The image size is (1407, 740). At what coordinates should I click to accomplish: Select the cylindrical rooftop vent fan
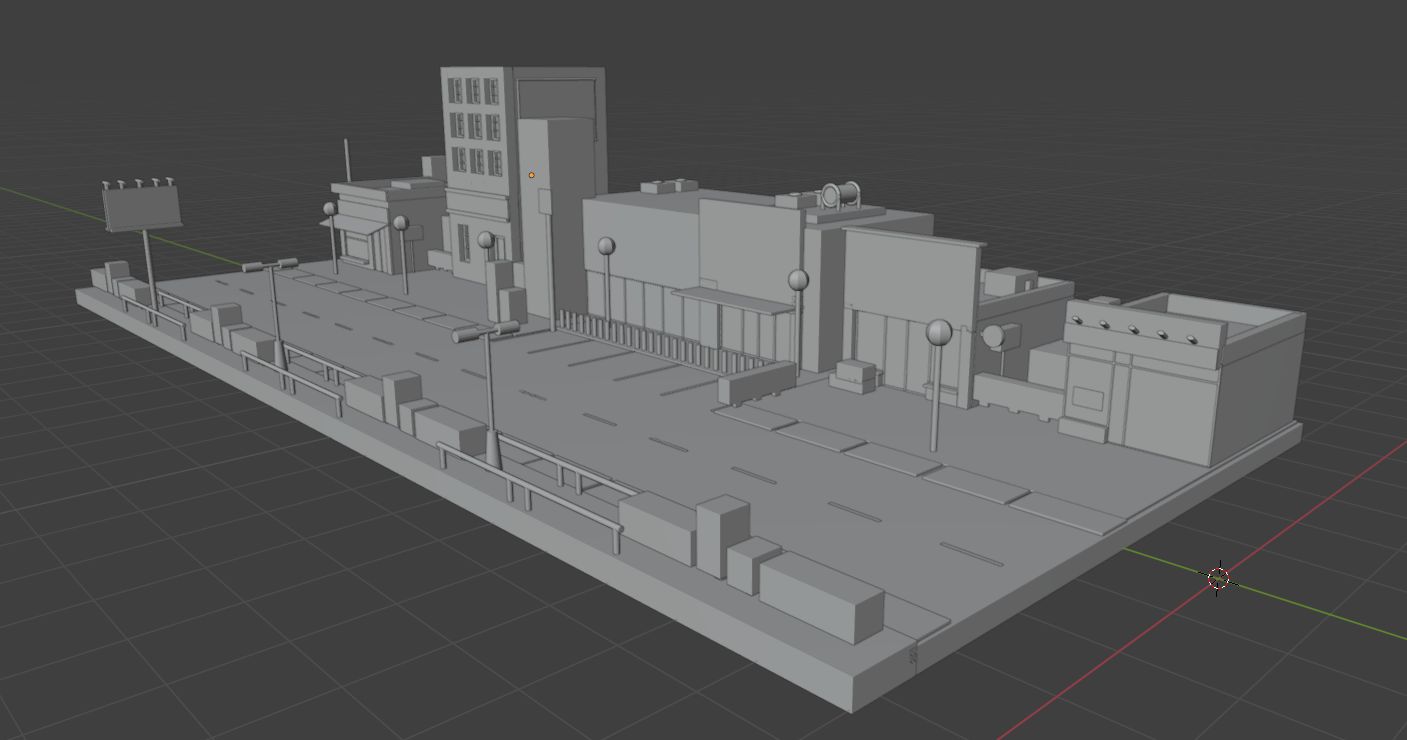point(842,195)
